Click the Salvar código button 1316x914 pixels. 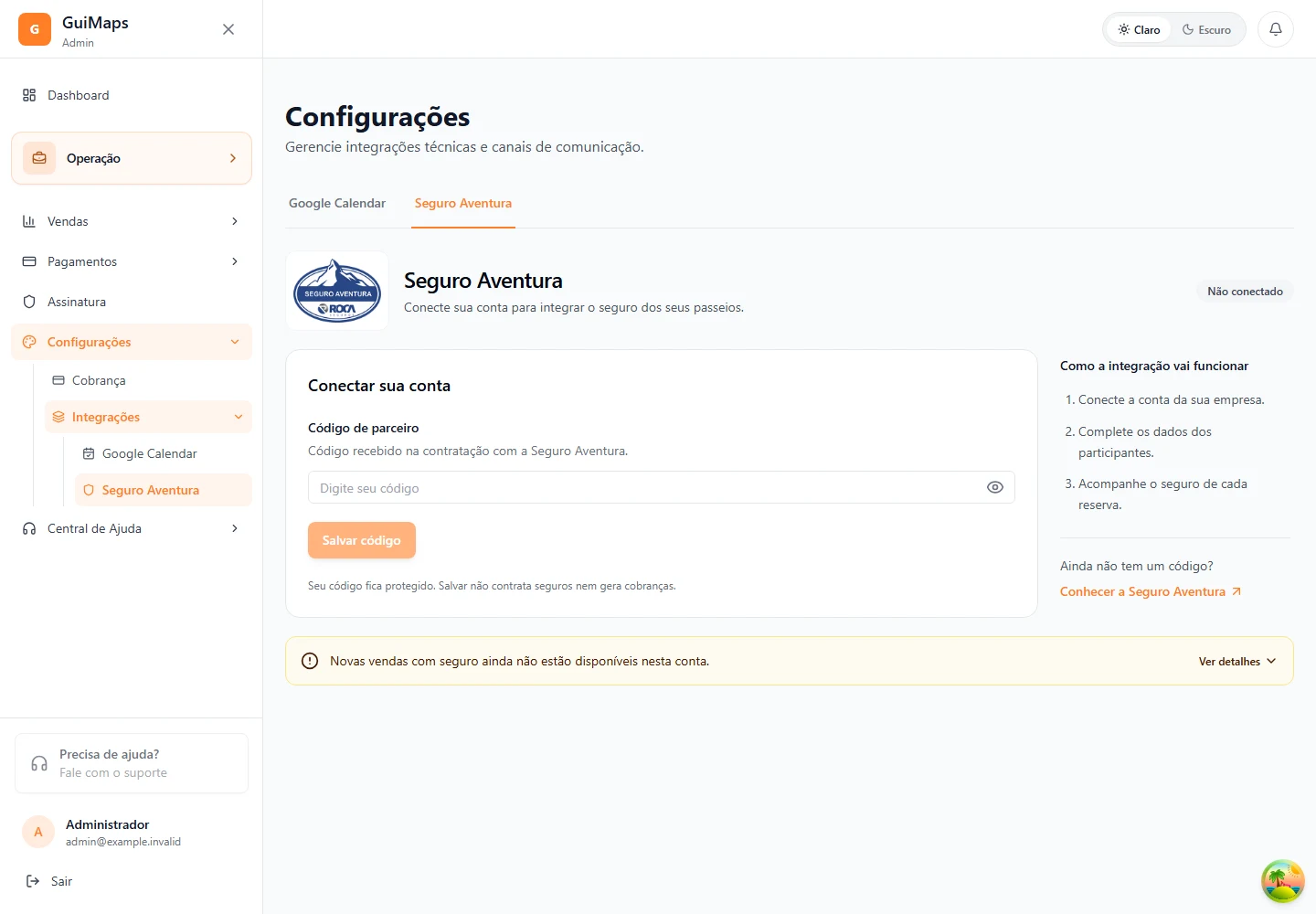click(362, 540)
